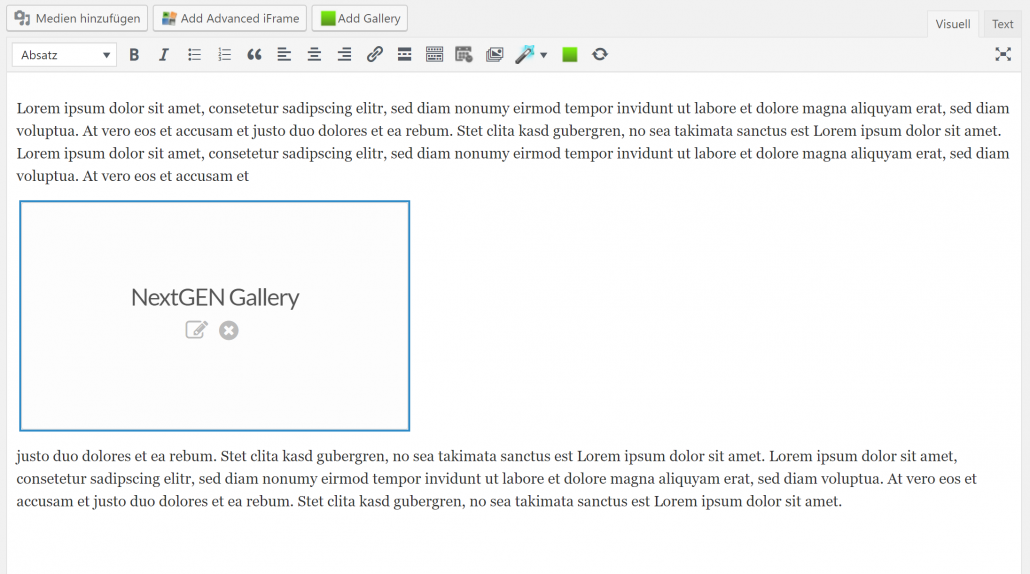Click the circular refresh arrows toolbar icon
Image resolution: width=1030 pixels, height=574 pixels.
tap(600, 55)
